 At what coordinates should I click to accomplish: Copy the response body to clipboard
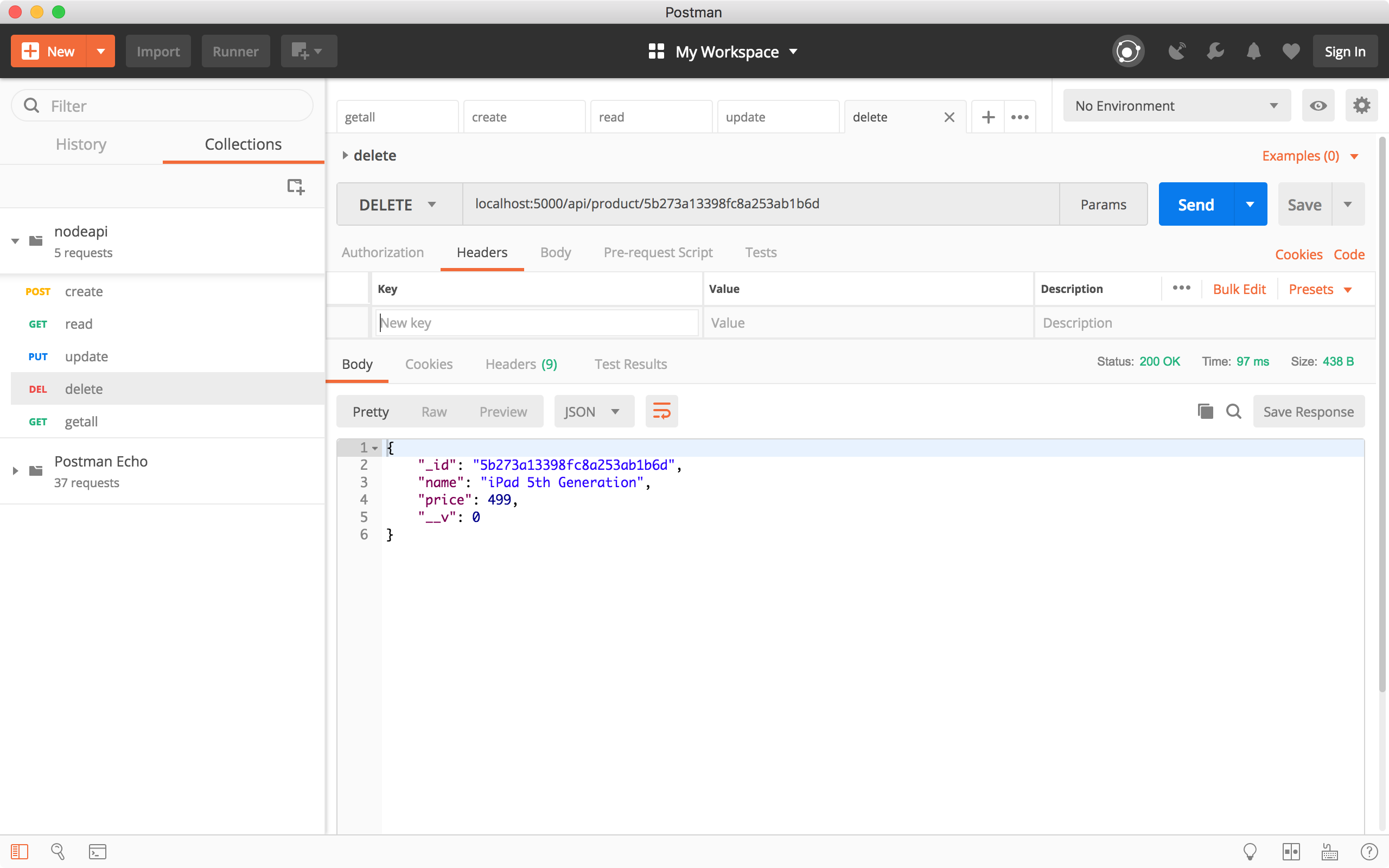pyautogui.click(x=1205, y=412)
